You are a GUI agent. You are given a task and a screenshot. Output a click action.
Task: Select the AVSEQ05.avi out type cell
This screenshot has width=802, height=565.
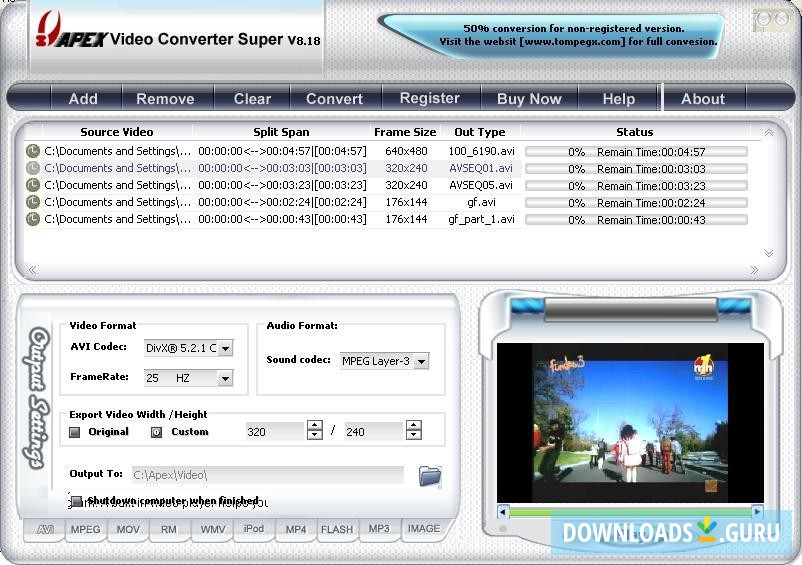pyautogui.click(x=481, y=185)
